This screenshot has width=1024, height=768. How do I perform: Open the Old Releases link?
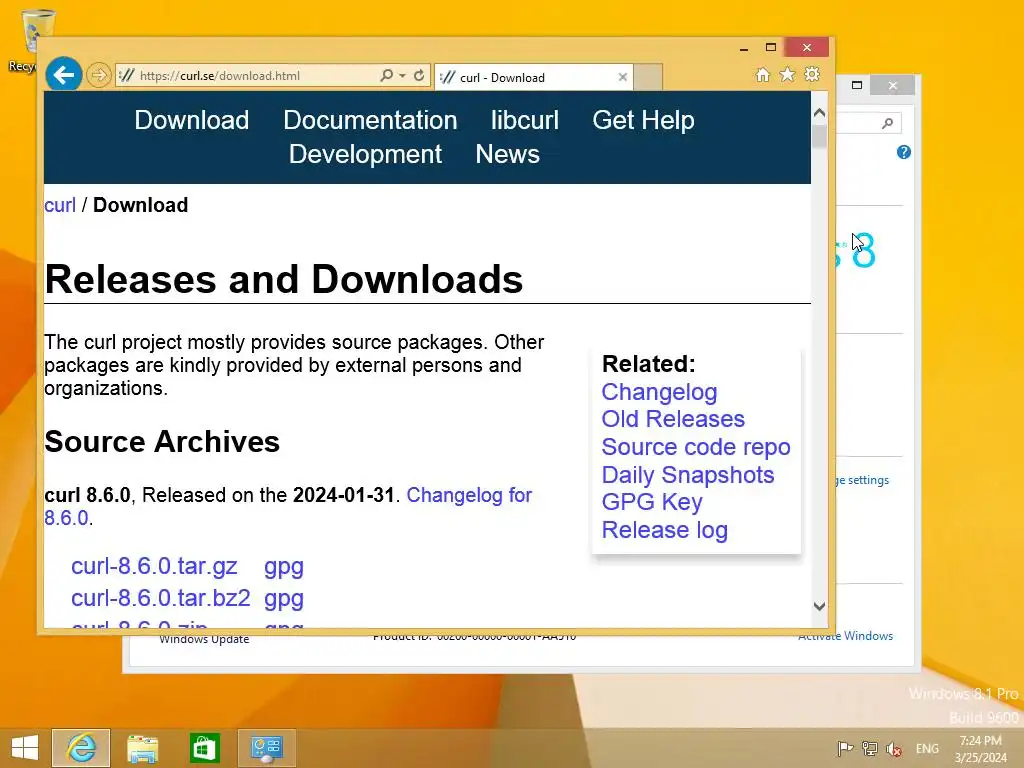point(673,419)
